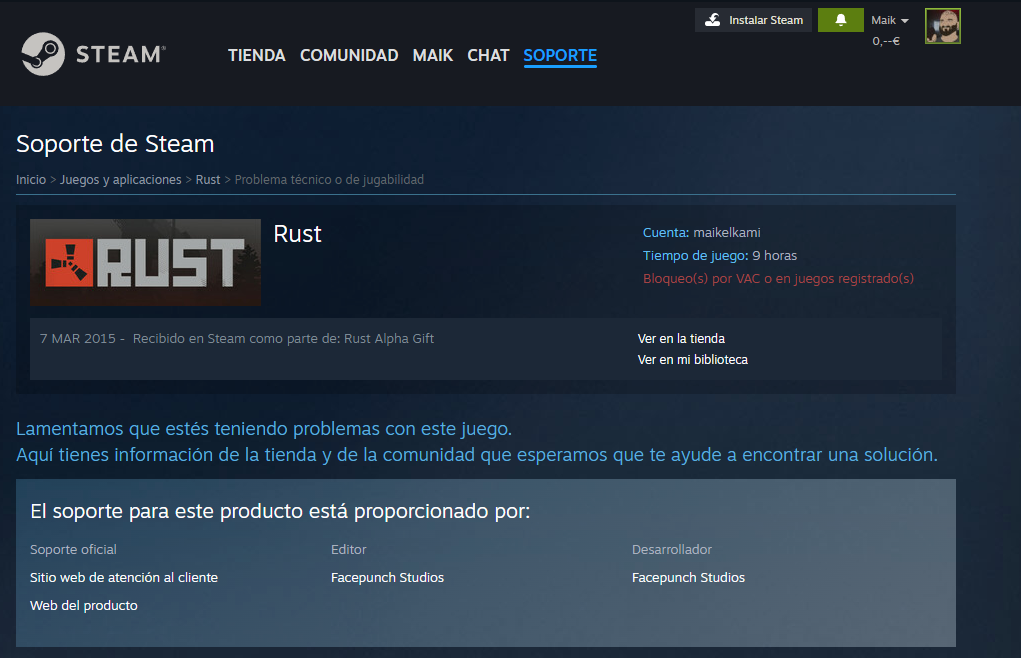Go to CHAT in navigation

488,55
